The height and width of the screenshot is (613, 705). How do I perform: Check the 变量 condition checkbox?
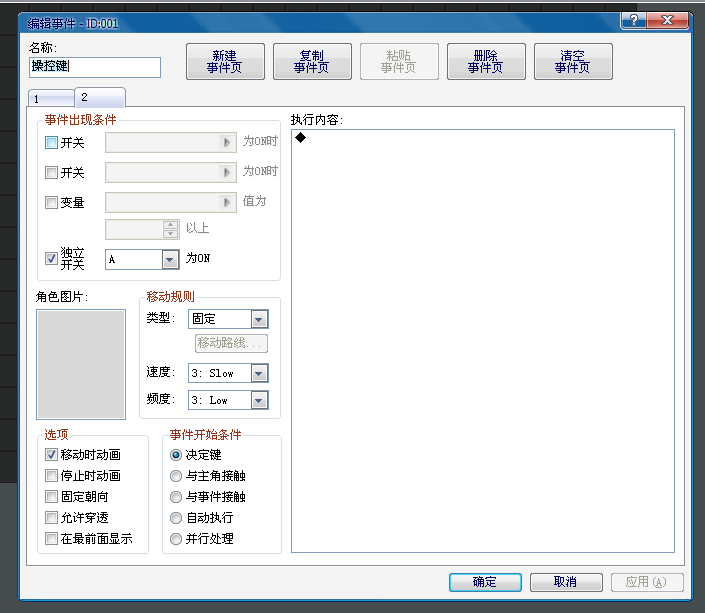pyautogui.click(x=51, y=202)
